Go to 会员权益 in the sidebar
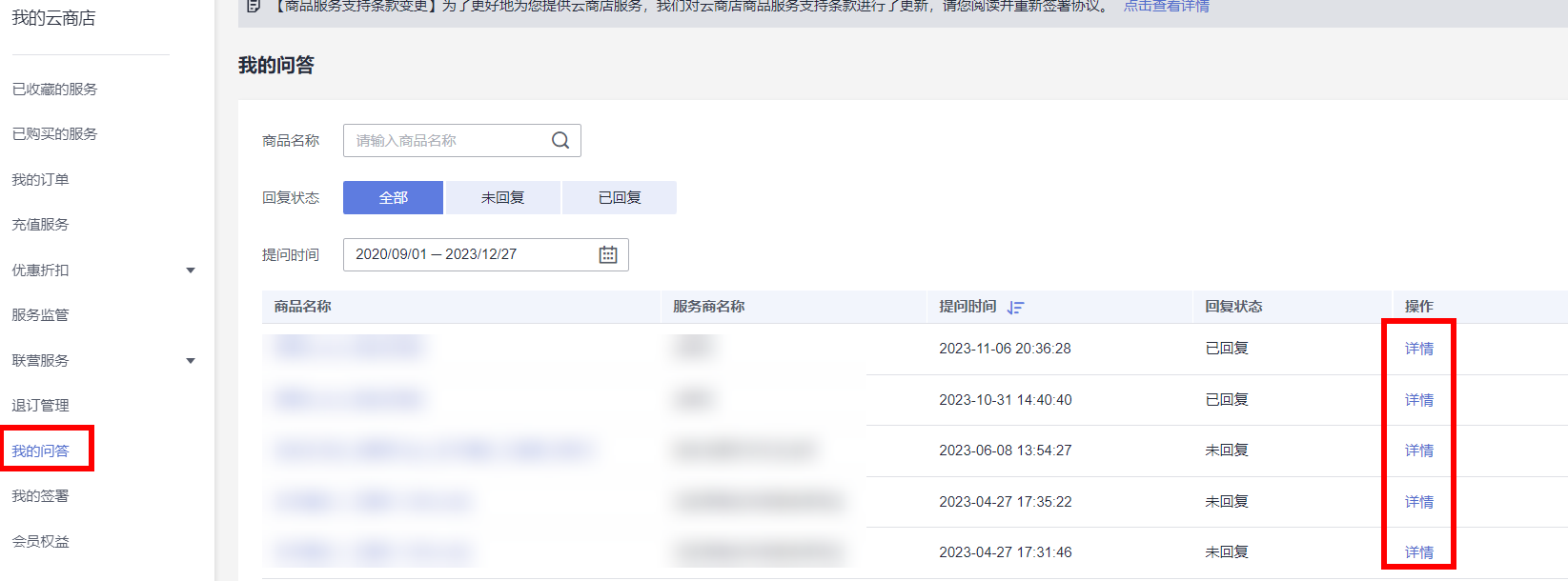 coord(41,542)
